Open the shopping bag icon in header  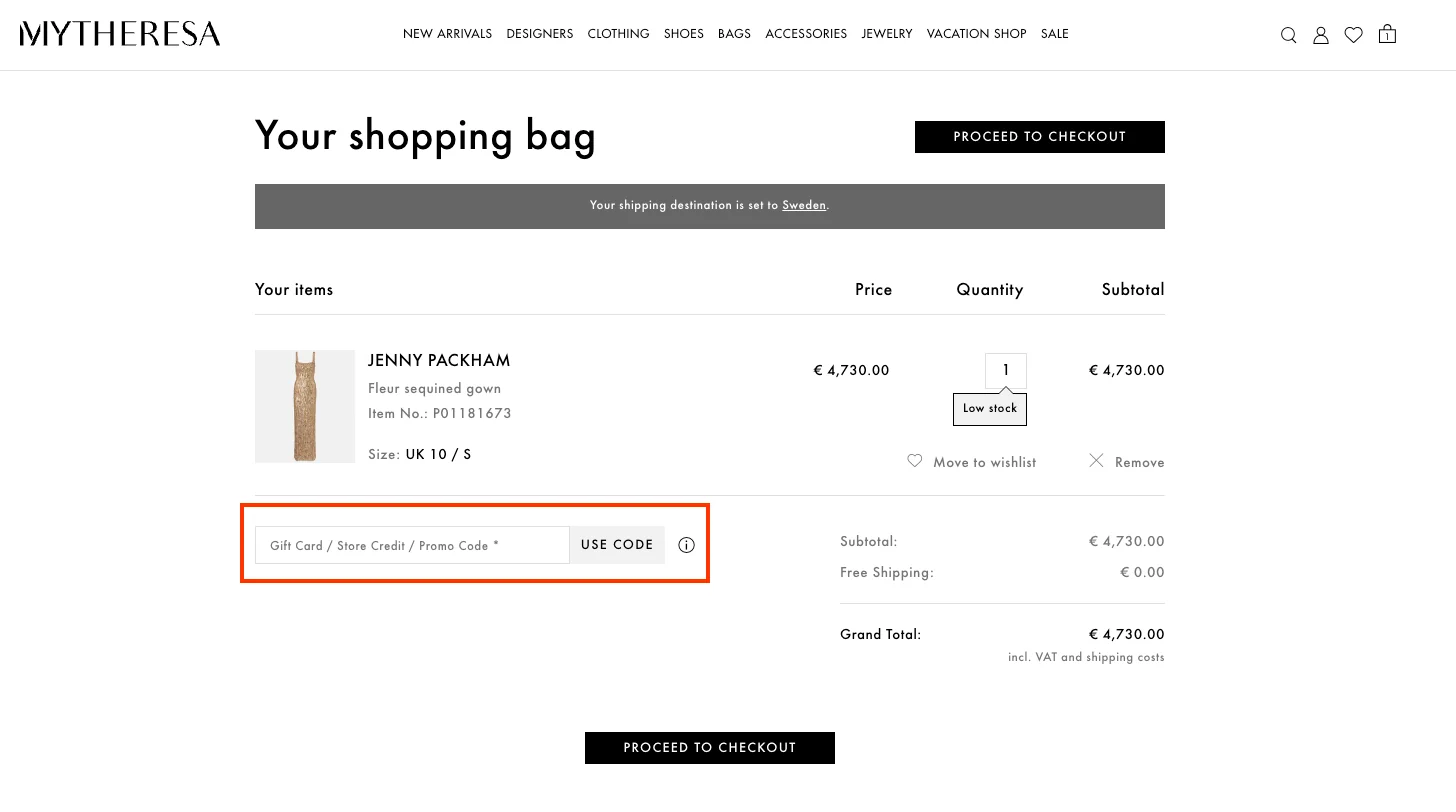(x=1387, y=34)
